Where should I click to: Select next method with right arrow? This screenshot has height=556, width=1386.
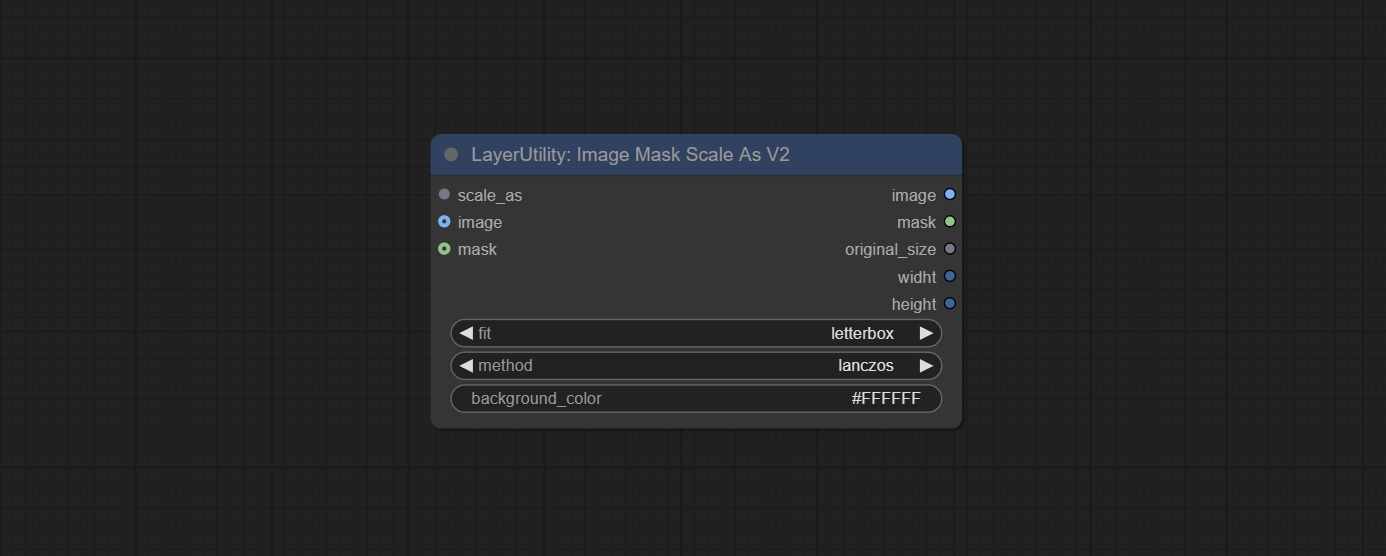point(926,366)
